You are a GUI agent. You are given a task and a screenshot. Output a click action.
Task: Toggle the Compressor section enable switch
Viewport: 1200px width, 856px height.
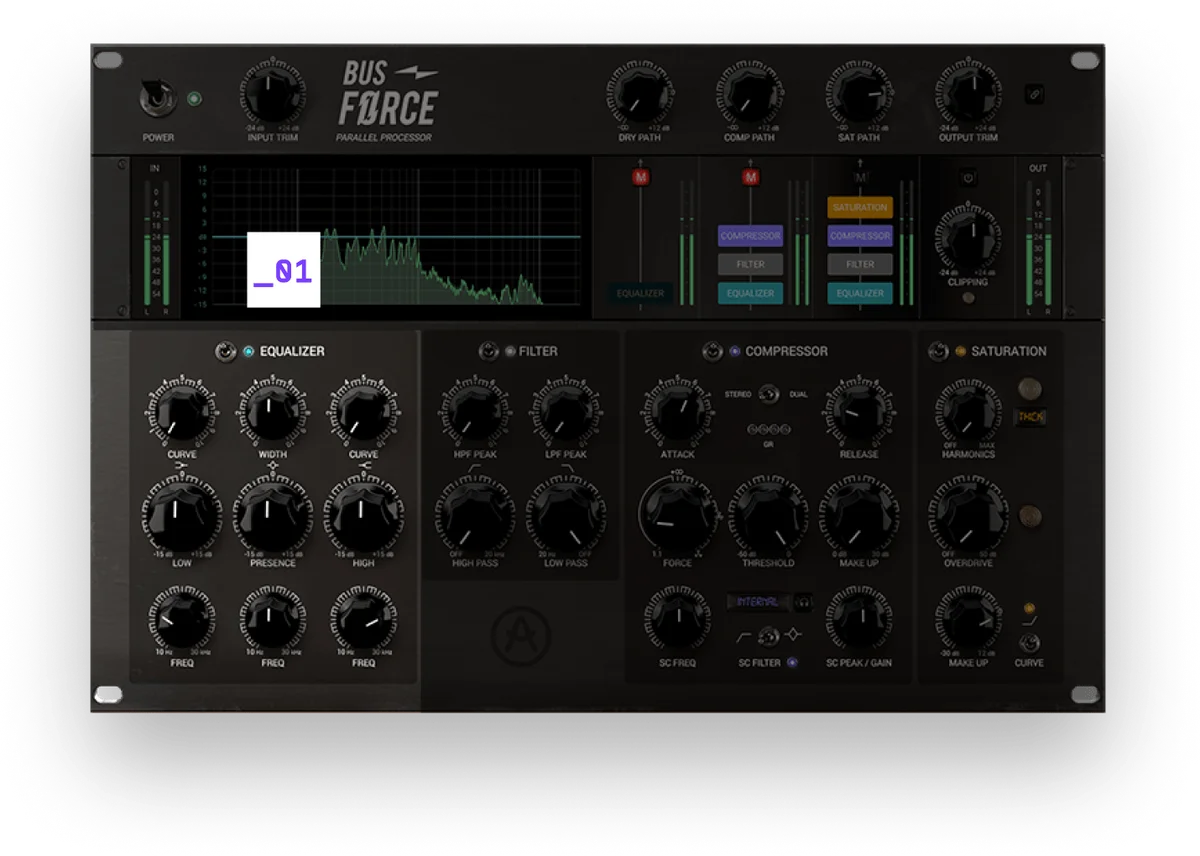pyautogui.click(x=712, y=351)
